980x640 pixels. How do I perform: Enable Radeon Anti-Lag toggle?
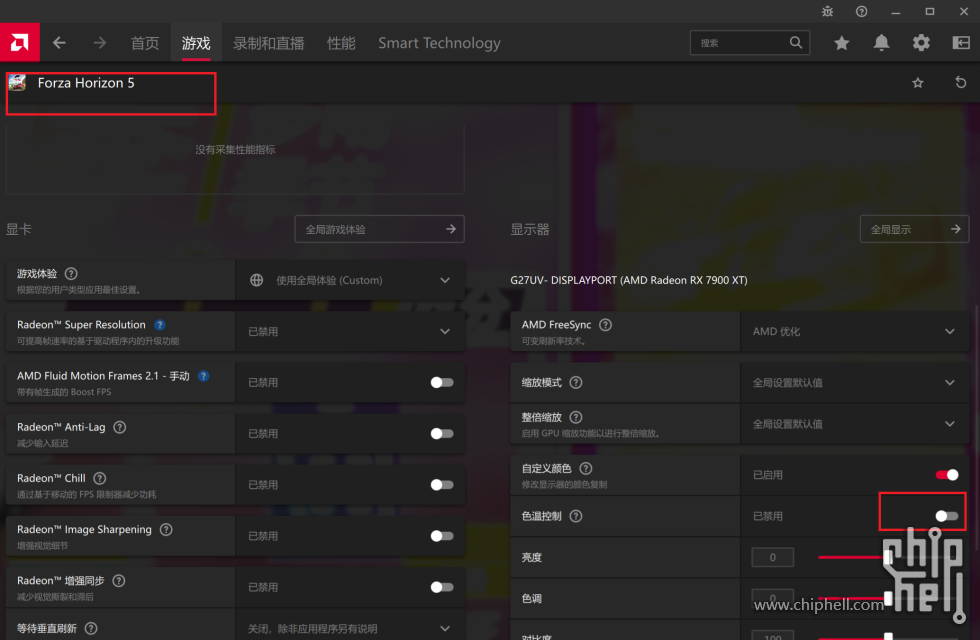coord(442,434)
